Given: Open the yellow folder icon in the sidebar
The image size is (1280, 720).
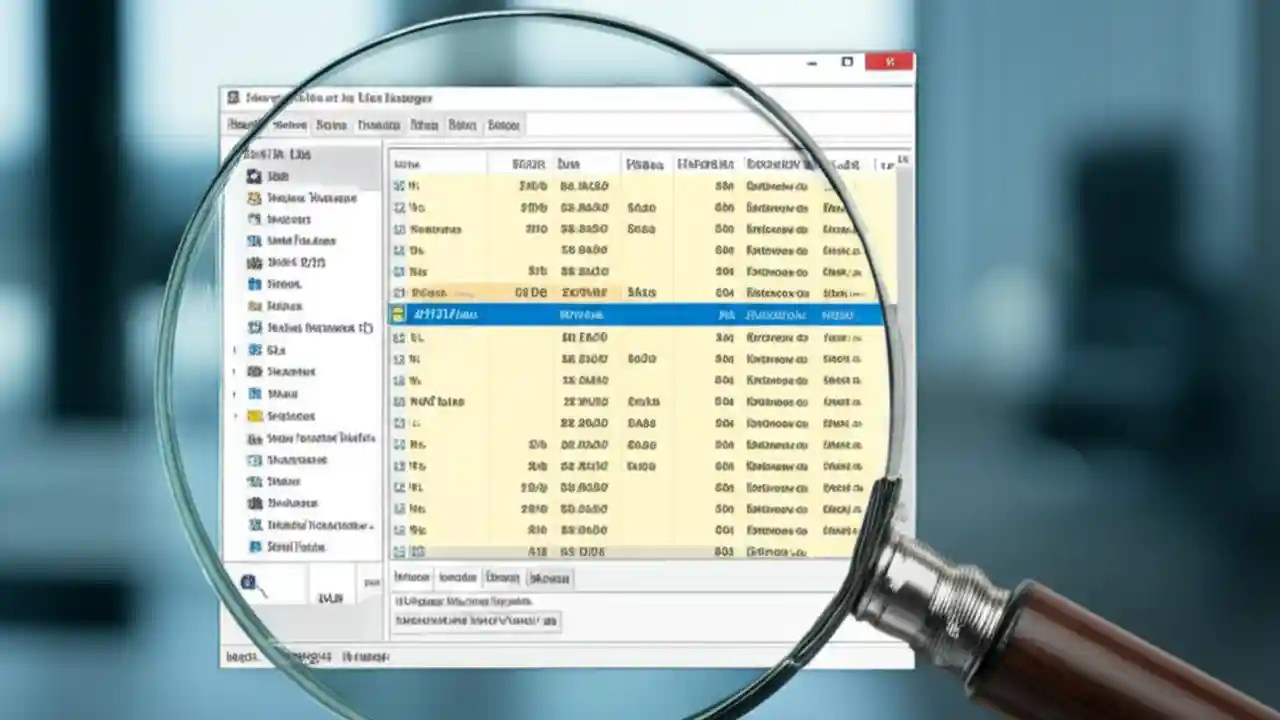Looking at the screenshot, I should [256, 415].
